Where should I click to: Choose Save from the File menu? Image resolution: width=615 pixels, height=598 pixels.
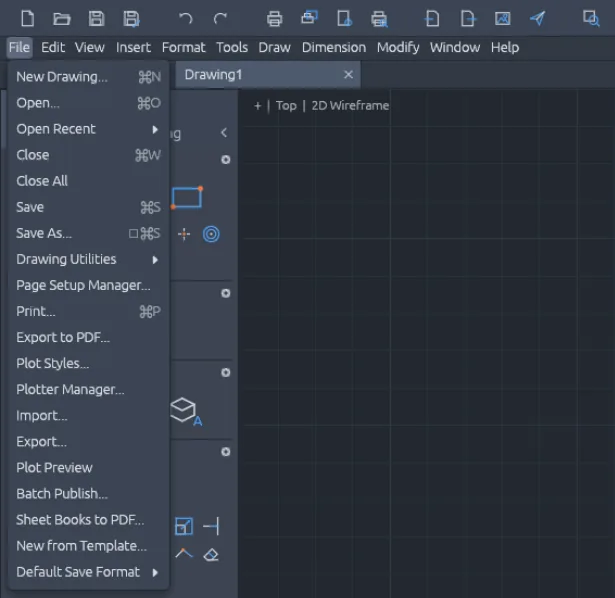tap(88, 207)
